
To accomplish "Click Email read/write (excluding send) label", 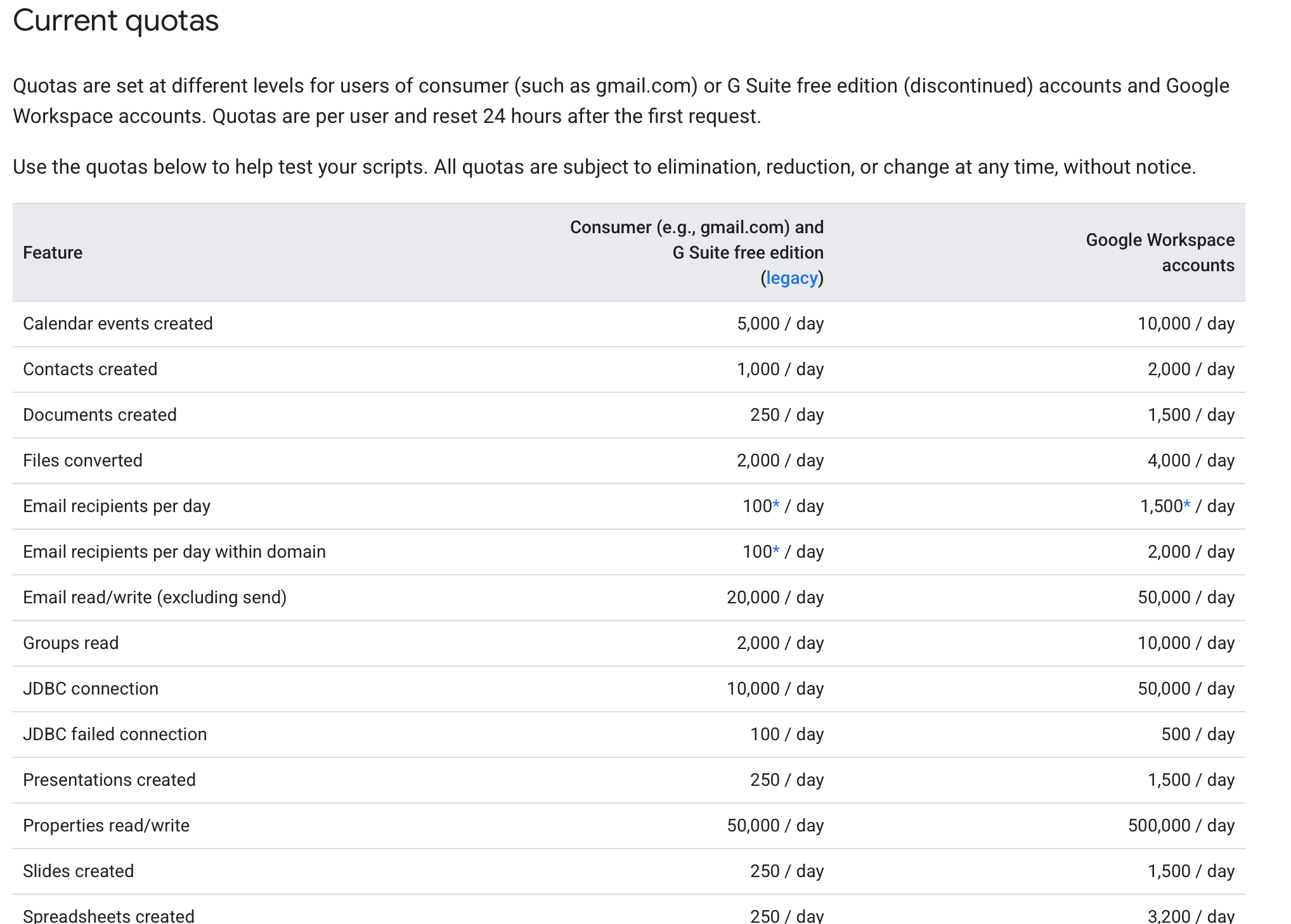I will click(x=155, y=598).
